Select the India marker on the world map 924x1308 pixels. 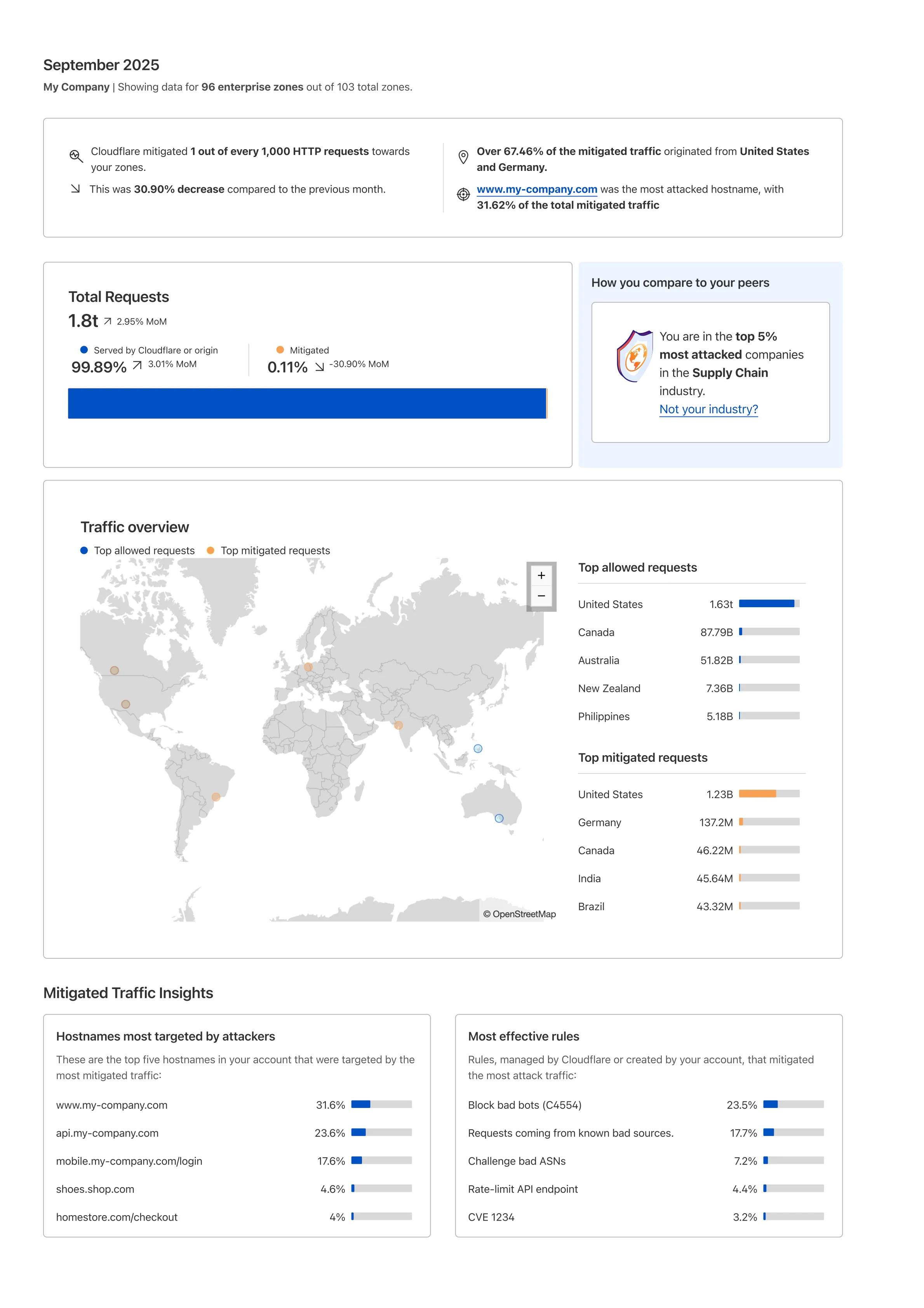point(399,726)
